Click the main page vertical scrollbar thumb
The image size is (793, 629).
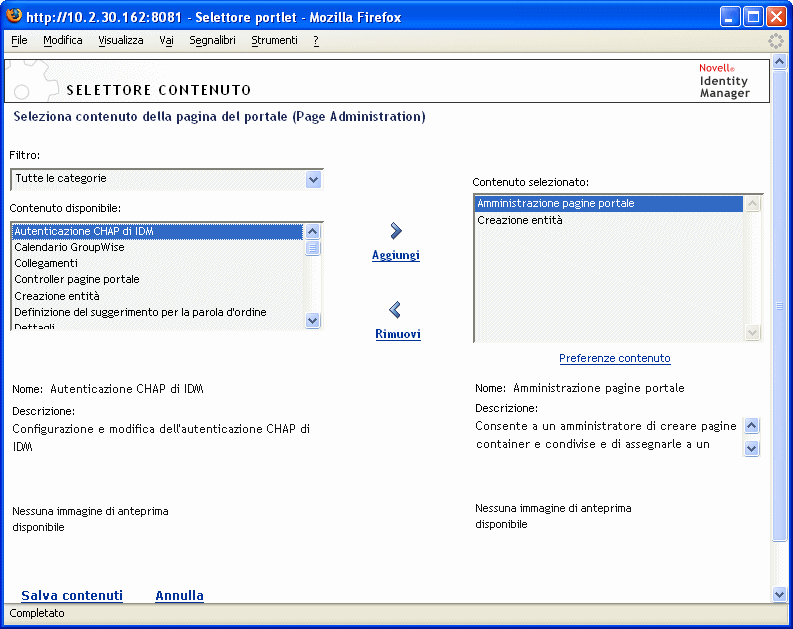(779, 306)
